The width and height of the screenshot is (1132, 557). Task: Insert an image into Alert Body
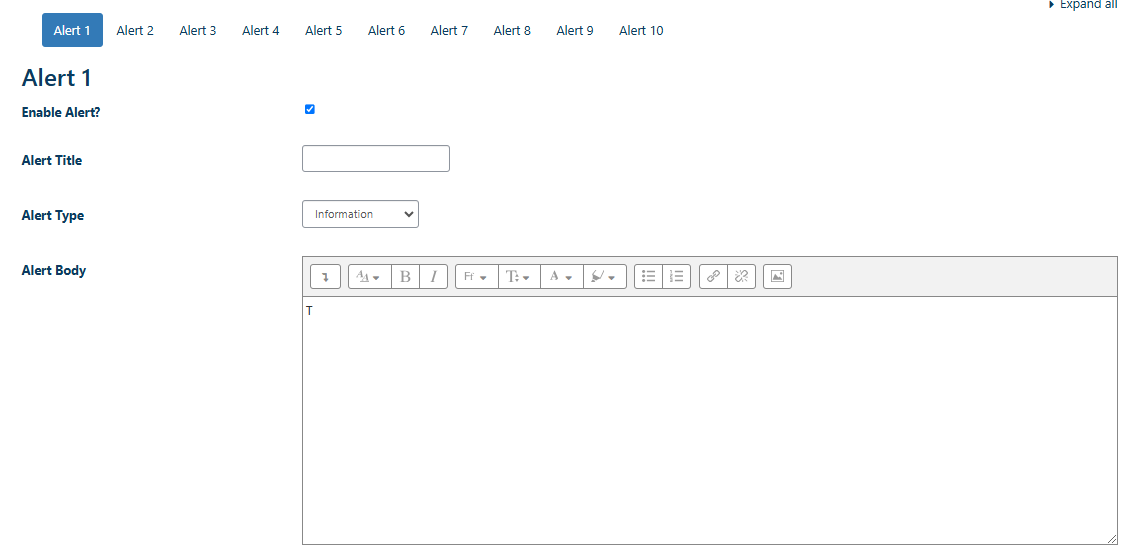778,276
